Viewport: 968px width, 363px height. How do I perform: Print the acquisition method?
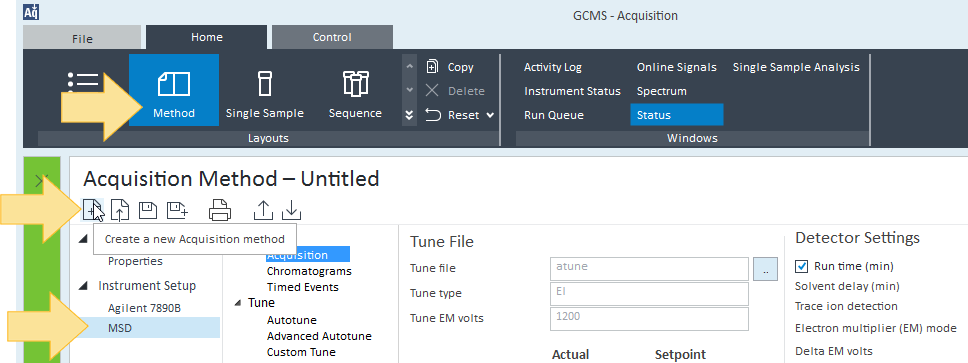pyautogui.click(x=220, y=211)
